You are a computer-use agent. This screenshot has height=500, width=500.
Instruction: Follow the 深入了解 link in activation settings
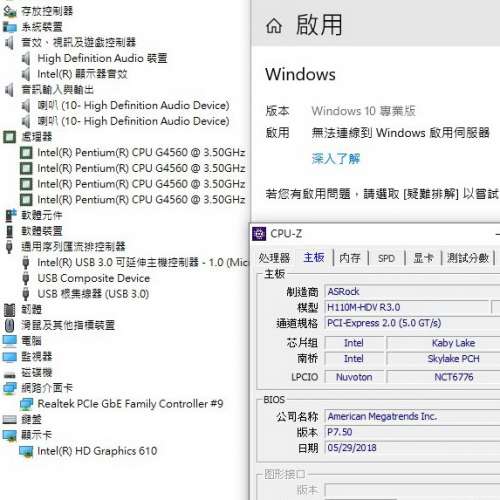click(336, 159)
